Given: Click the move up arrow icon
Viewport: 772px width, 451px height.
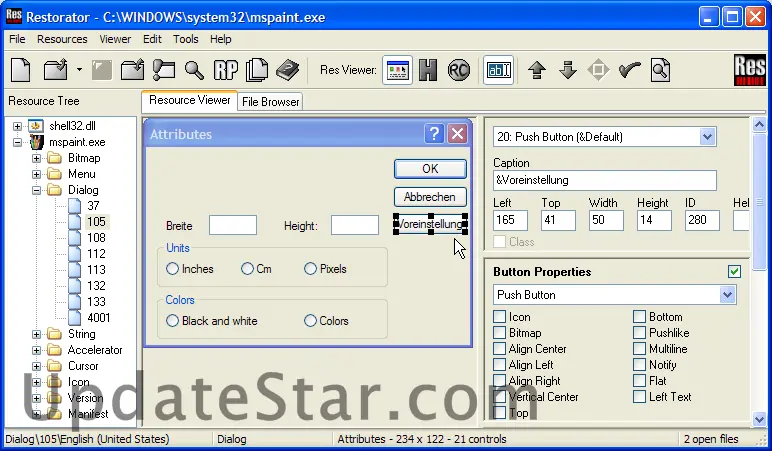Looking at the screenshot, I should (537, 70).
